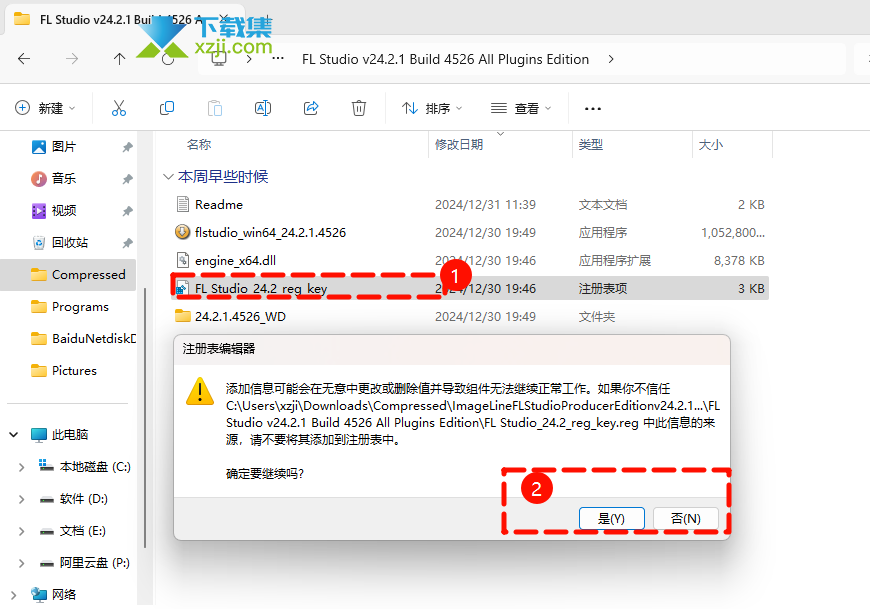Click the share icon in toolbar

pos(311,108)
